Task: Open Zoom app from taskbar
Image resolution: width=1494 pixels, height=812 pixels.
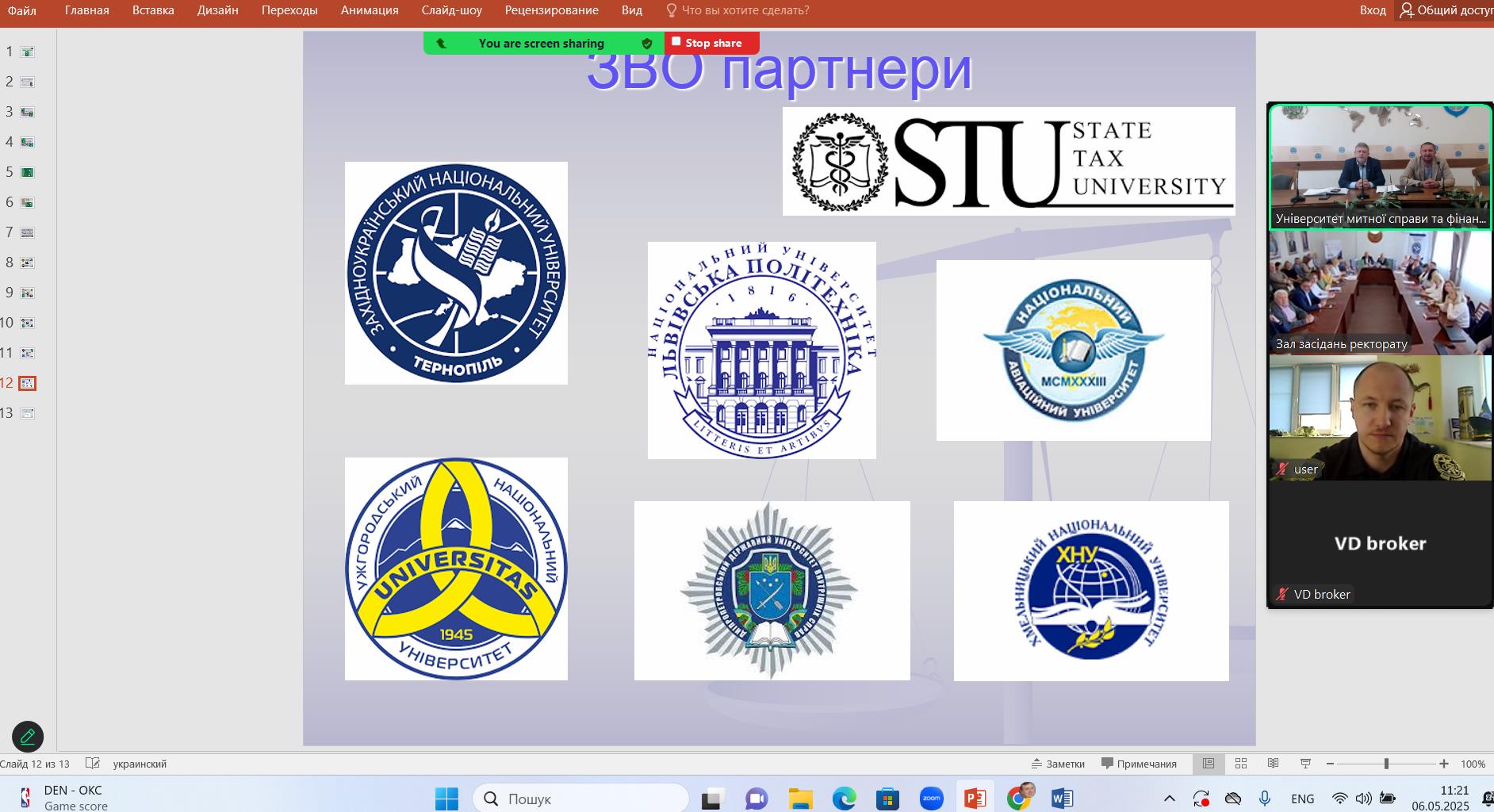Action: 931,799
